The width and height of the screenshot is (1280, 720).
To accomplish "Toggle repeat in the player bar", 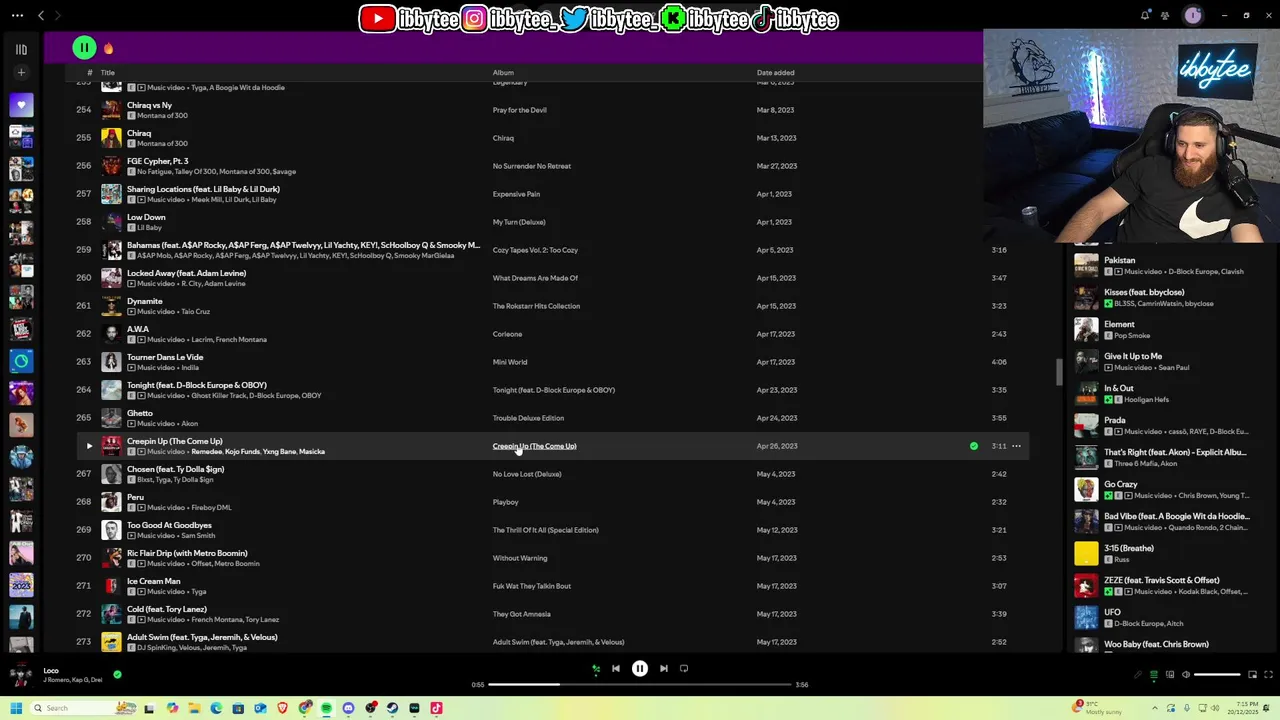I will pyautogui.click(x=684, y=669).
